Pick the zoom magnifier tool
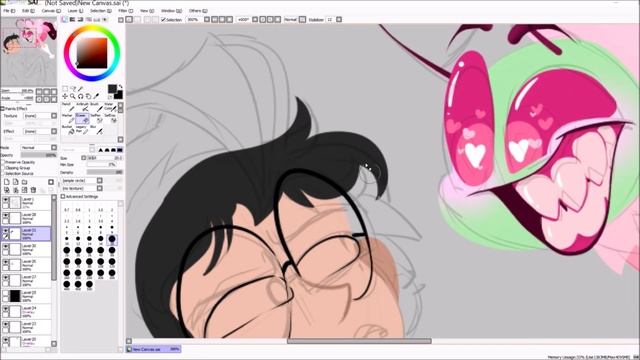The width and height of the screenshot is (640, 360). point(73,96)
